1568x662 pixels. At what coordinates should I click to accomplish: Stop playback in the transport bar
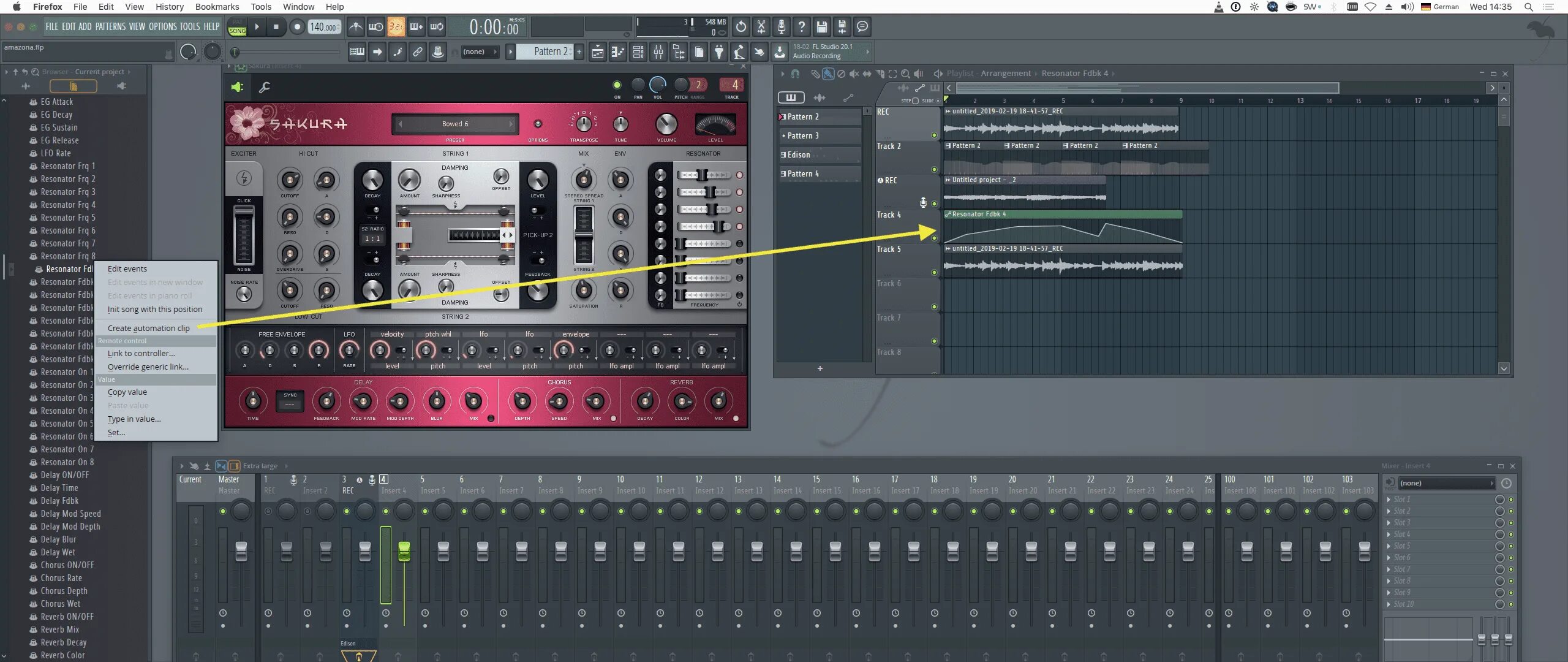(276, 27)
